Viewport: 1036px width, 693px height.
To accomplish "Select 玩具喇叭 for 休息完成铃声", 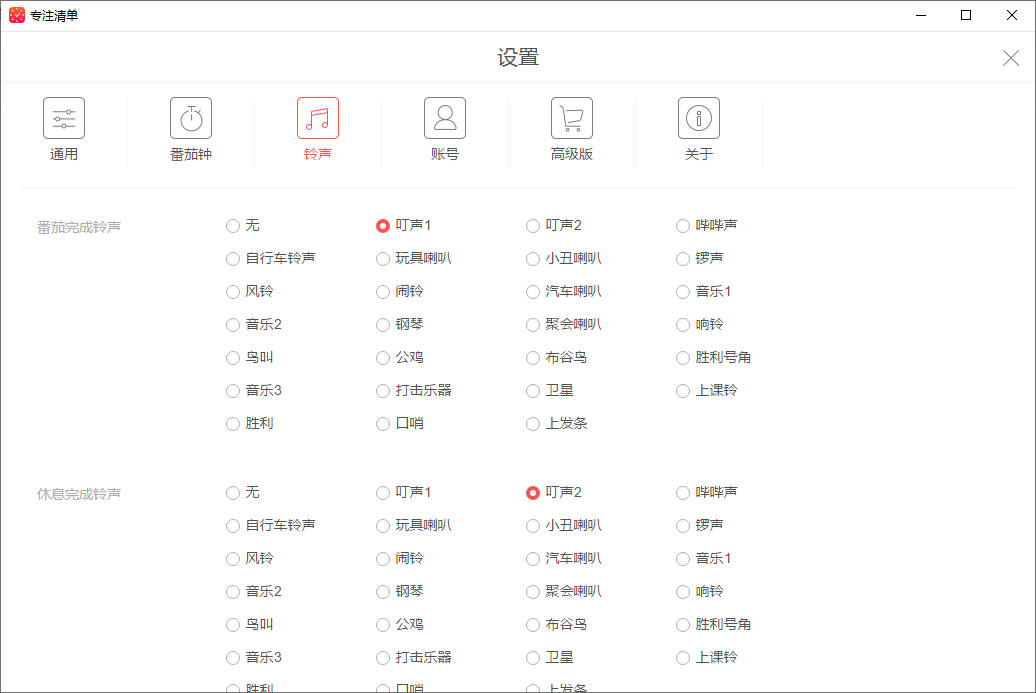I will pyautogui.click(x=383, y=526).
